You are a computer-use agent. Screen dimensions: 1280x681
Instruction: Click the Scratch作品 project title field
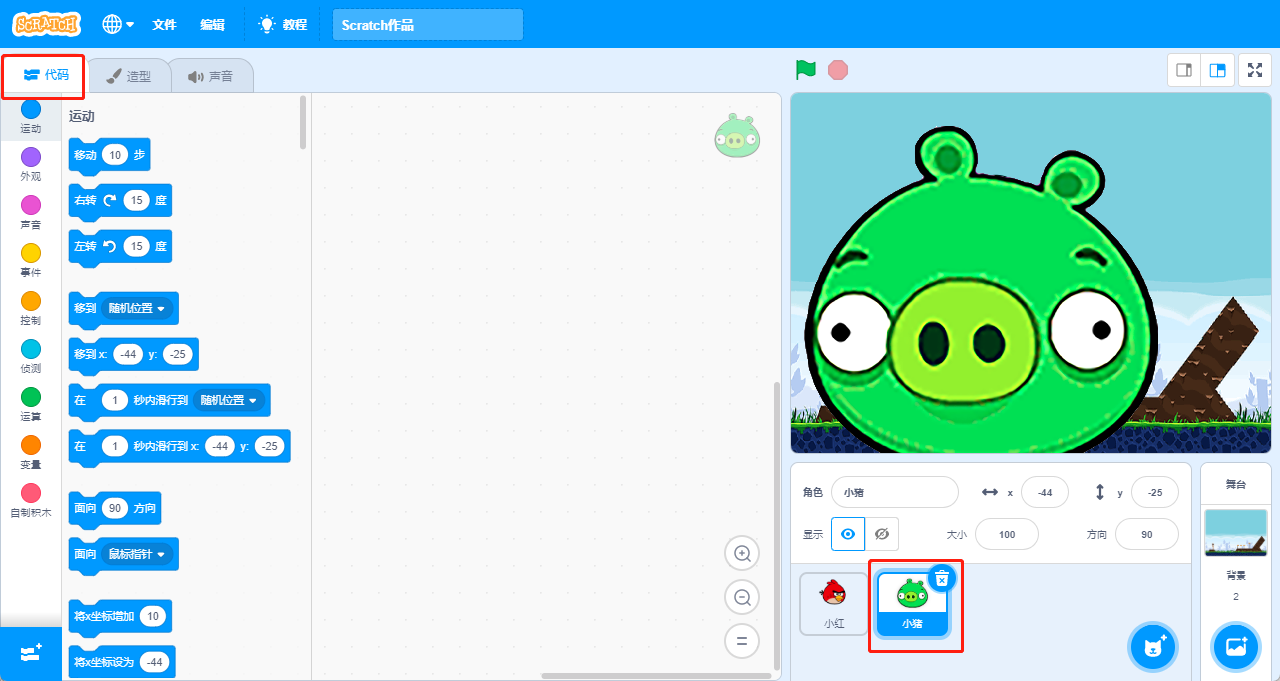(x=428, y=25)
